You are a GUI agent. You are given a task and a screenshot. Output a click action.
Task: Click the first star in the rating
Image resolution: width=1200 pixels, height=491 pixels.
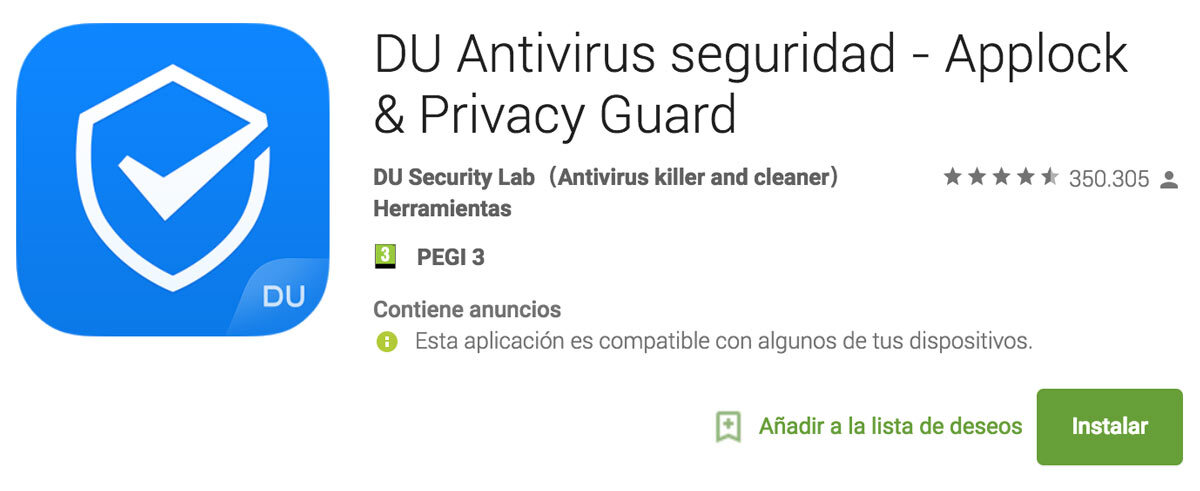(953, 178)
